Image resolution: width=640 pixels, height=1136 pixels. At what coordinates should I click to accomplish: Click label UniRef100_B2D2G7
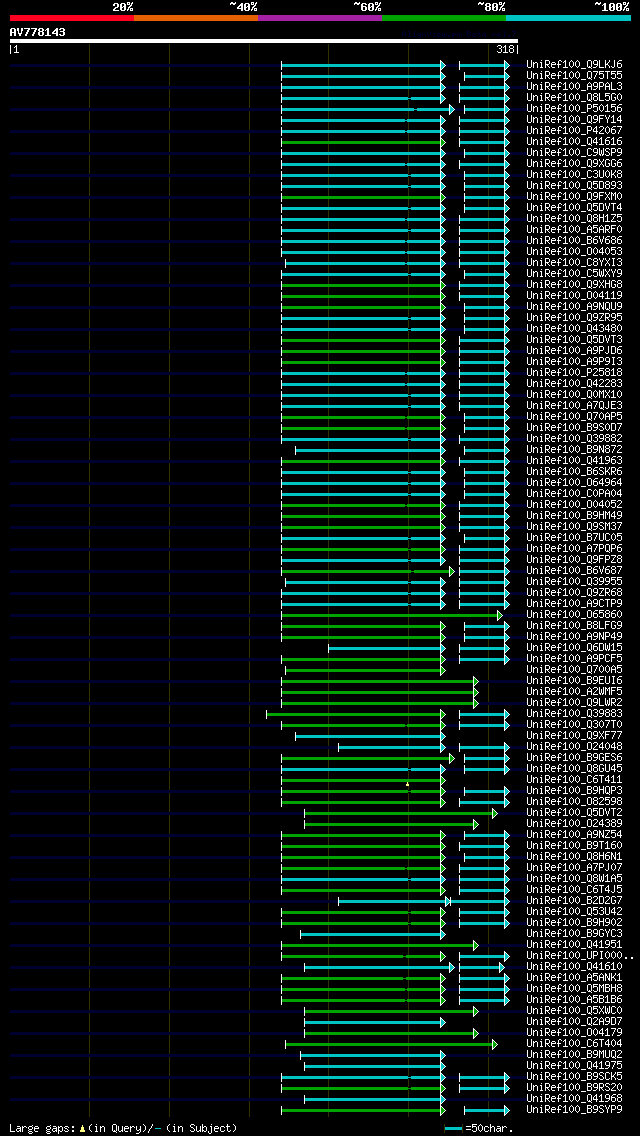[x=574, y=901]
